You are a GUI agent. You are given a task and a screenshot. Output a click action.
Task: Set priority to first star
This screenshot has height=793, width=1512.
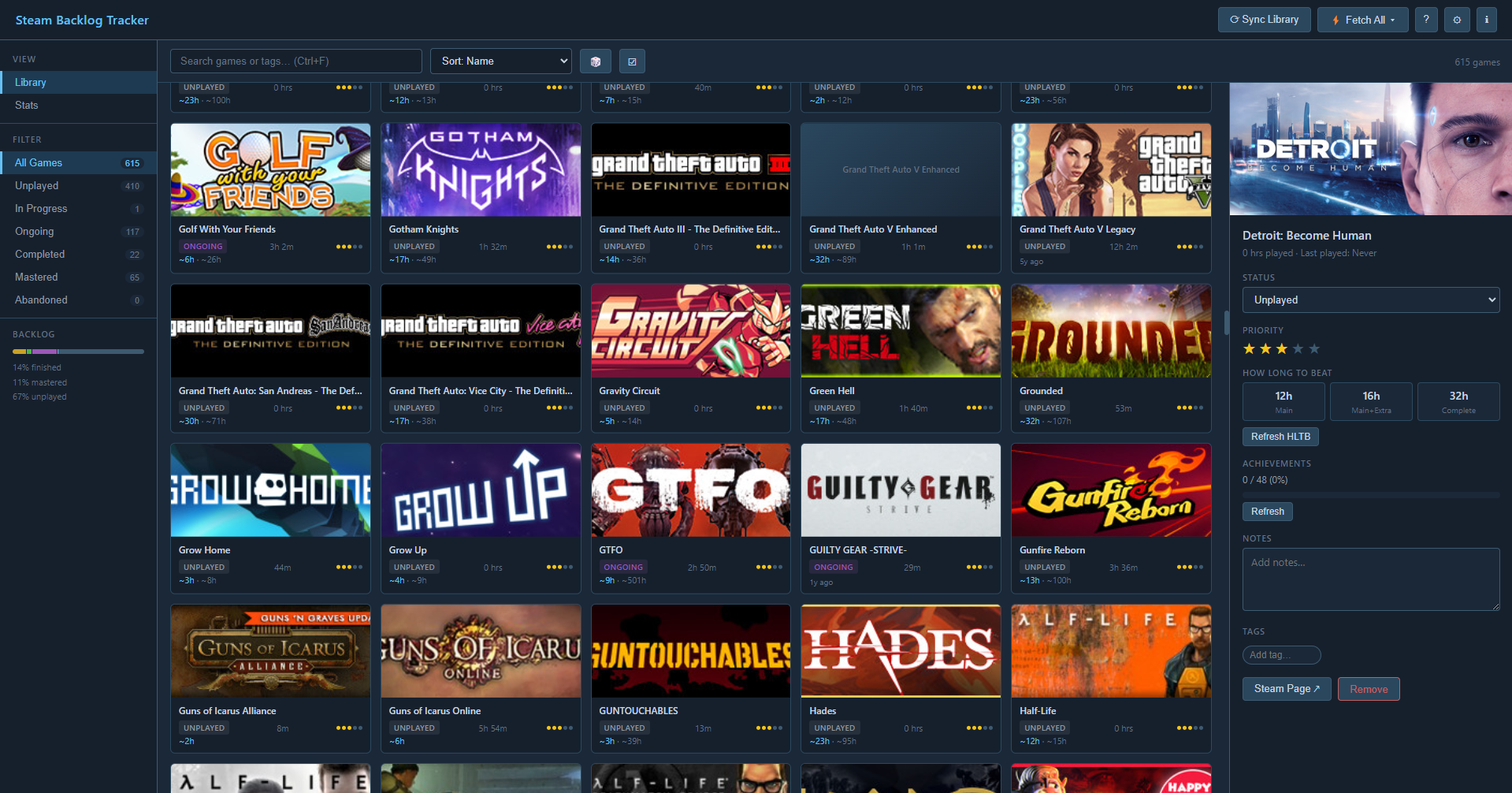[1249, 348]
